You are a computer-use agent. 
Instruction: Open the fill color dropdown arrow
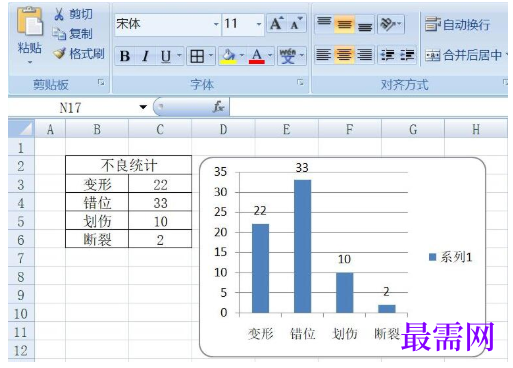pyautogui.click(x=242, y=55)
